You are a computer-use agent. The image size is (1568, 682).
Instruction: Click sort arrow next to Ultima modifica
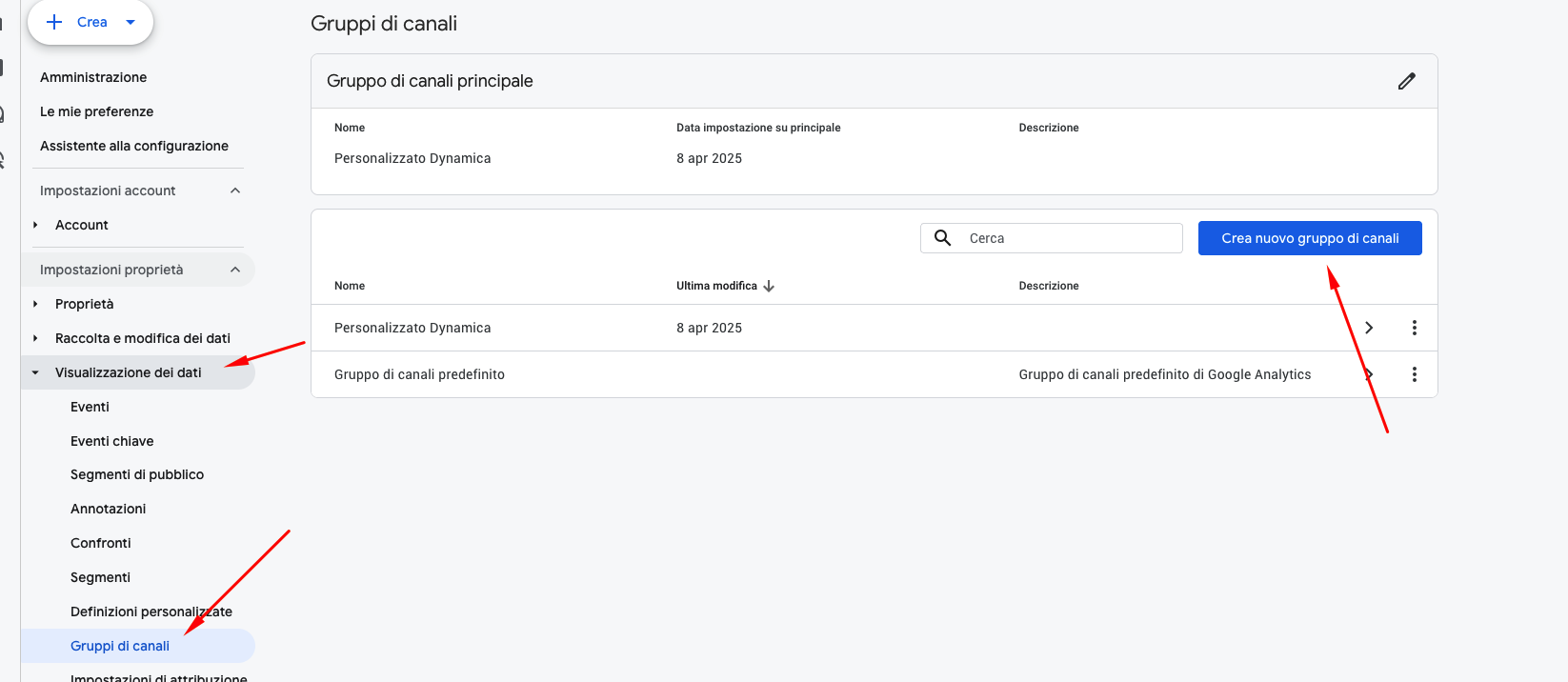click(x=769, y=286)
